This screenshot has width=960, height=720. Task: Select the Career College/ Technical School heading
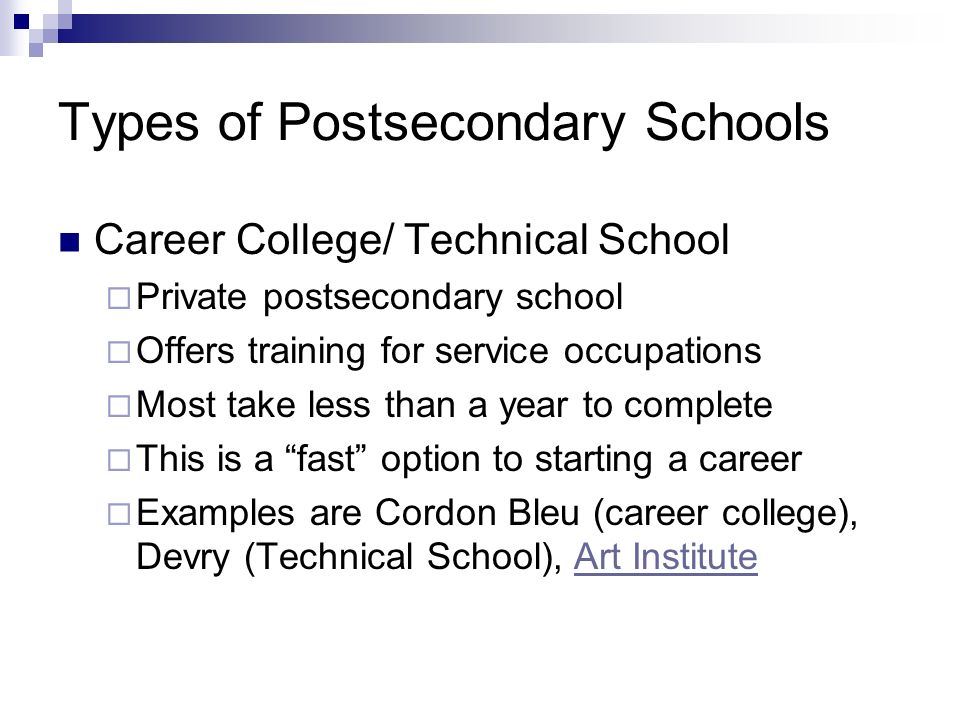click(x=411, y=240)
